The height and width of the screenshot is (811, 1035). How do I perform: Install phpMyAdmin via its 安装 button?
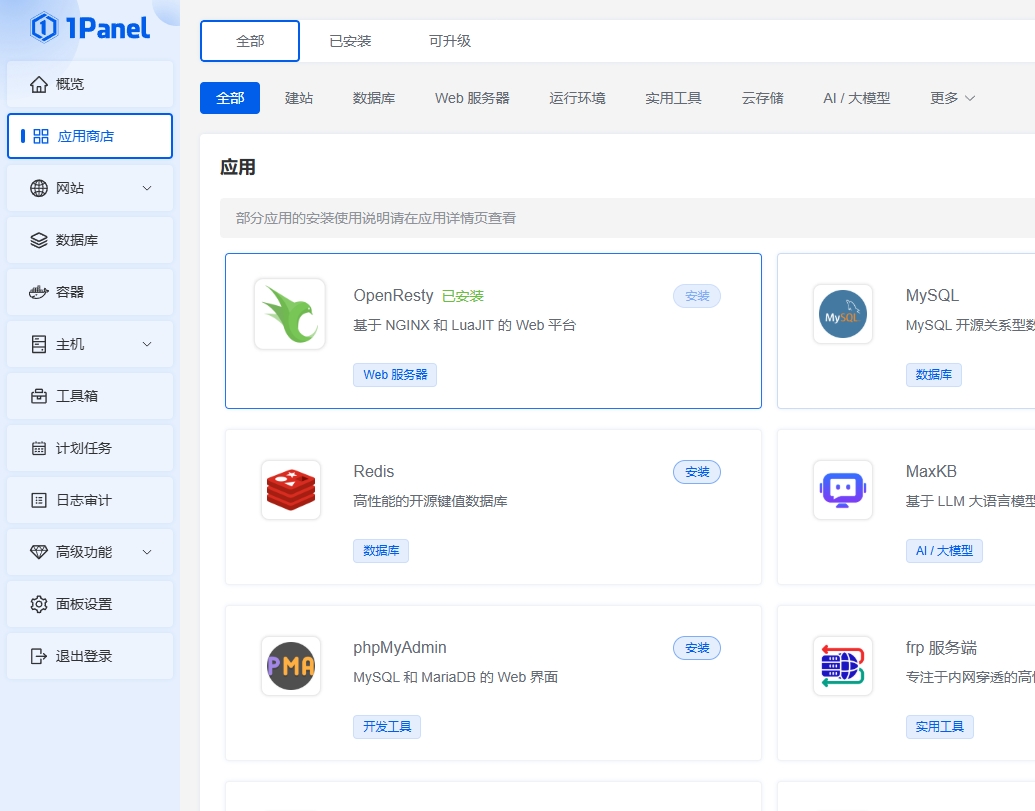[x=696, y=647]
